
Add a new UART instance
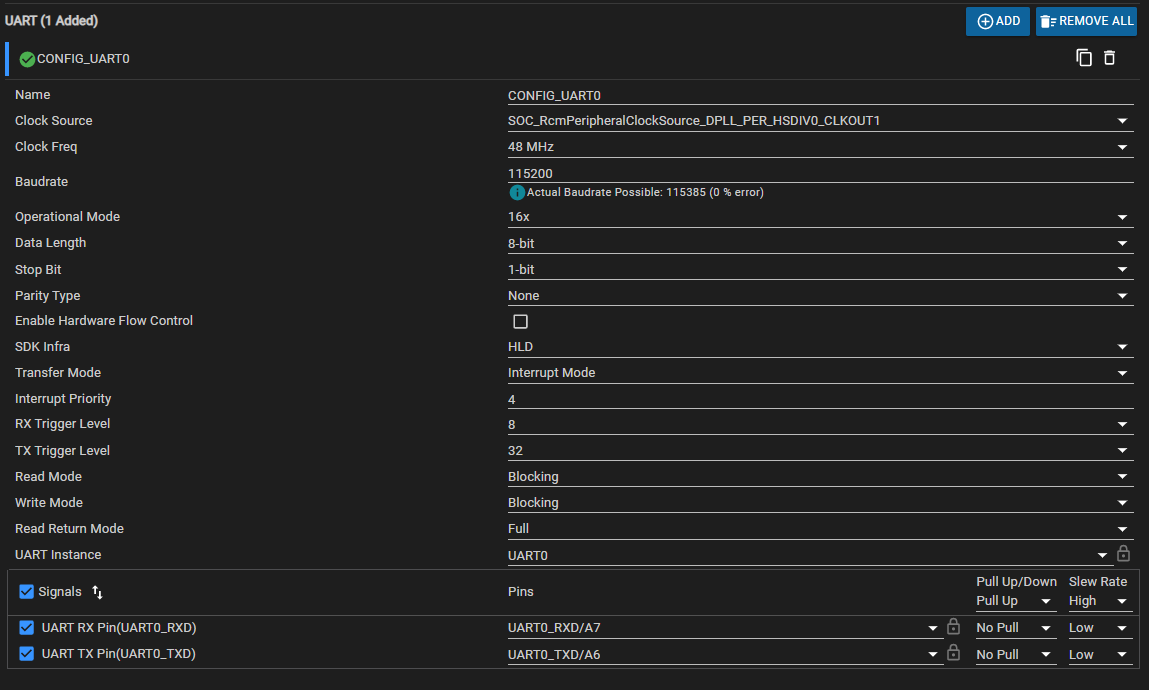[x=997, y=21]
